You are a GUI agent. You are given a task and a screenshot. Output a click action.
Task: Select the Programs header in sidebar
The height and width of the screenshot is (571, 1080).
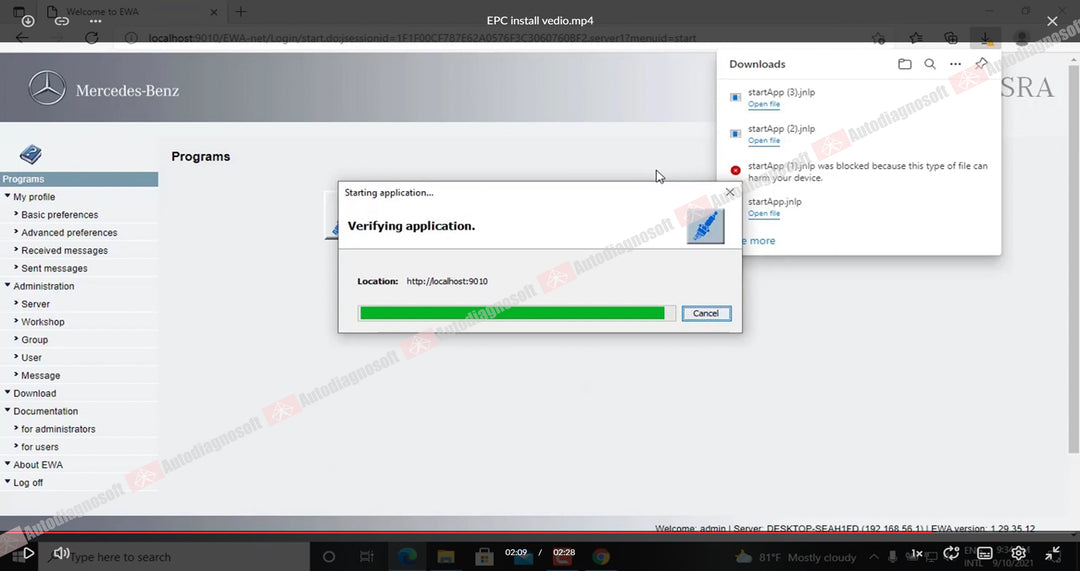(79, 179)
